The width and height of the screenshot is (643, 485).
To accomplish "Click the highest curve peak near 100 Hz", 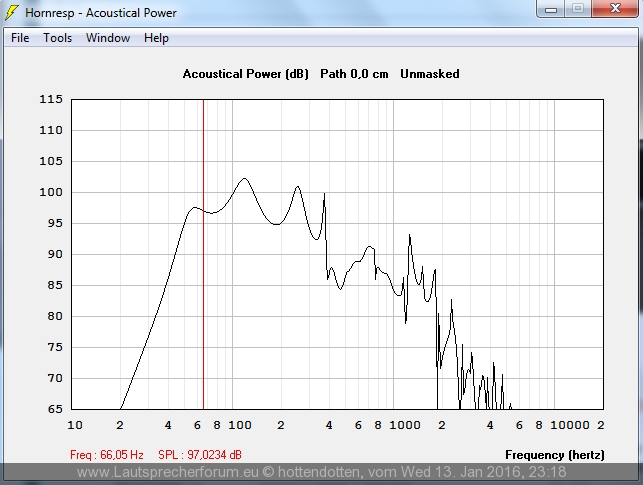I will [x=243, y=179].
